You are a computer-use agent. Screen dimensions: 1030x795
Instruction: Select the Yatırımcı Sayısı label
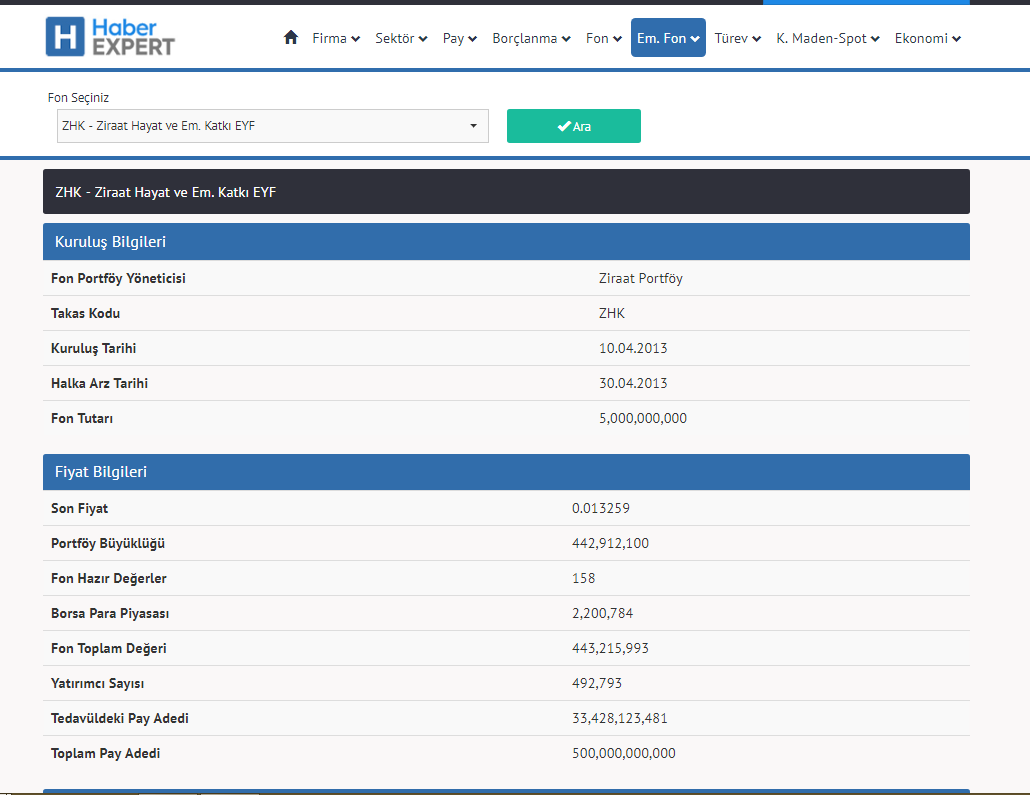point(97,683)
